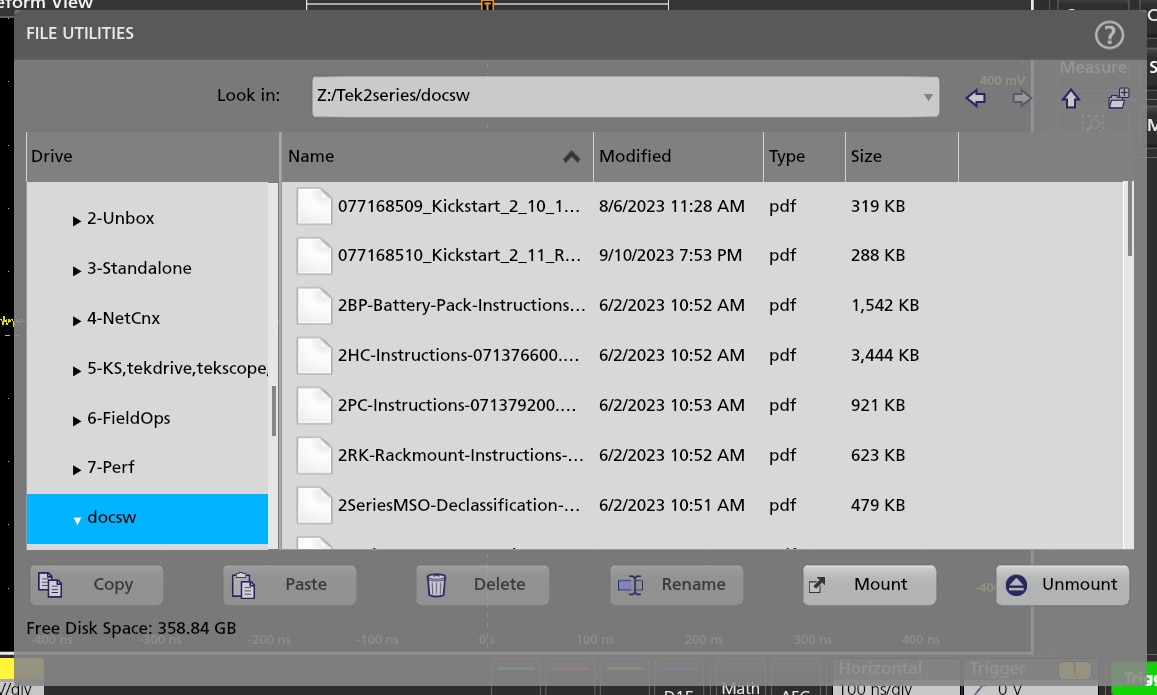Select the 4-NetCnx folder
1157x695 pixels.
coord(123,319)
